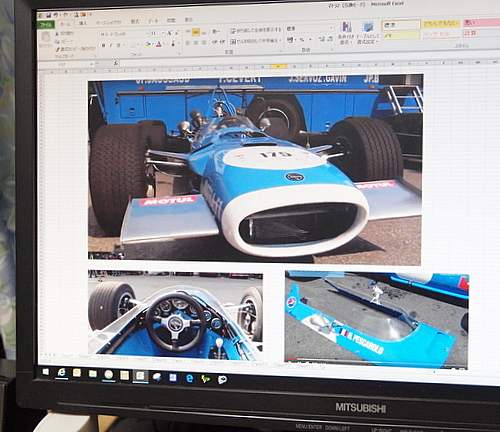The height and width of the screenshot is (432, 500).
Task: Click the Cut scissors icon
Action: (57, 34)
